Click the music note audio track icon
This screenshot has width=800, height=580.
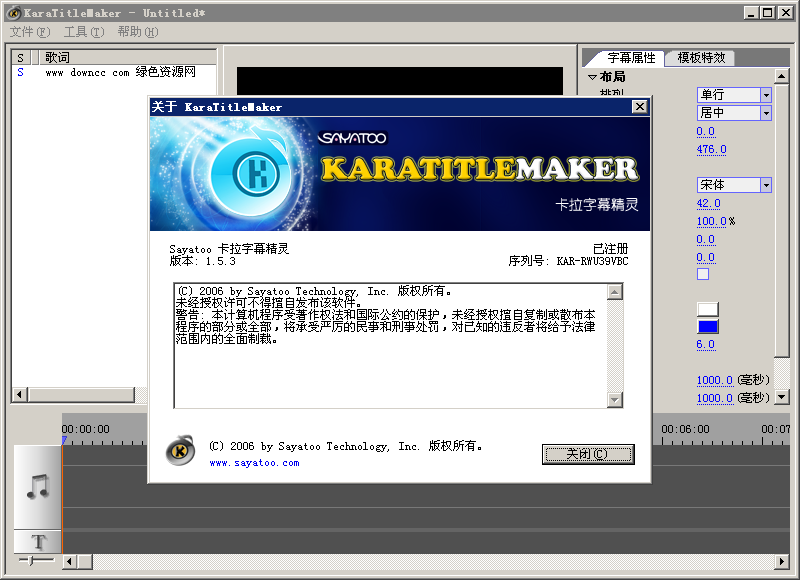[x=38, y=487]
